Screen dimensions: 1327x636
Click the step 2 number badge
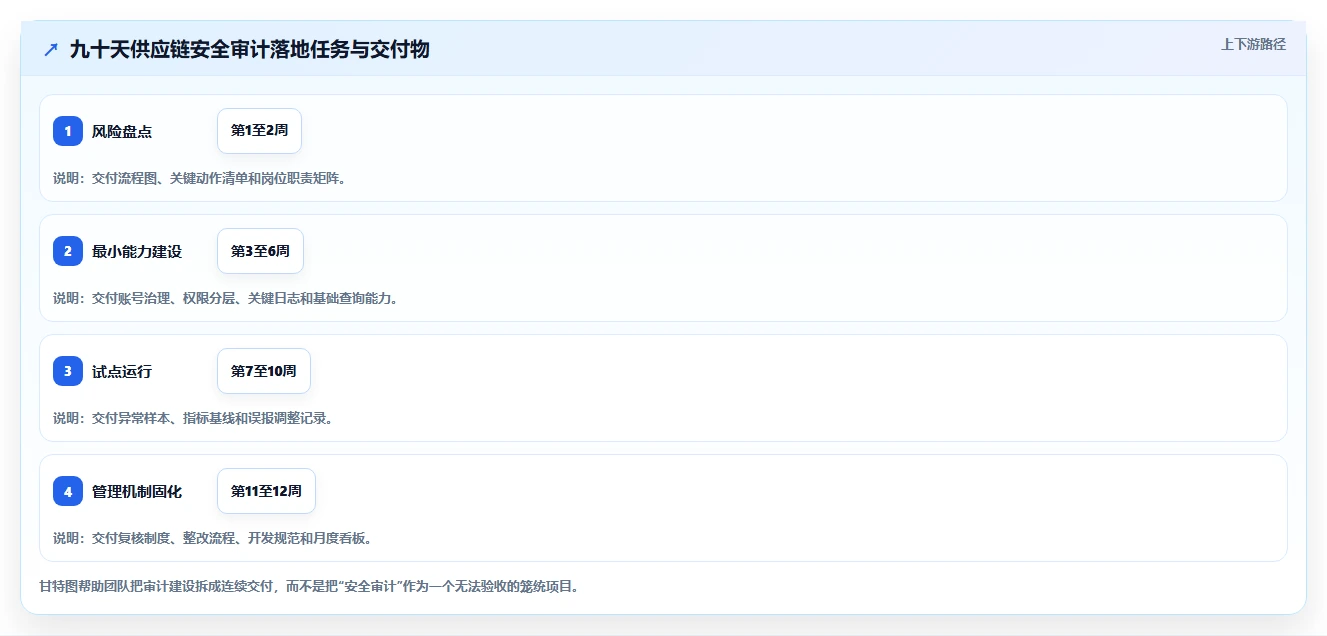68,251
